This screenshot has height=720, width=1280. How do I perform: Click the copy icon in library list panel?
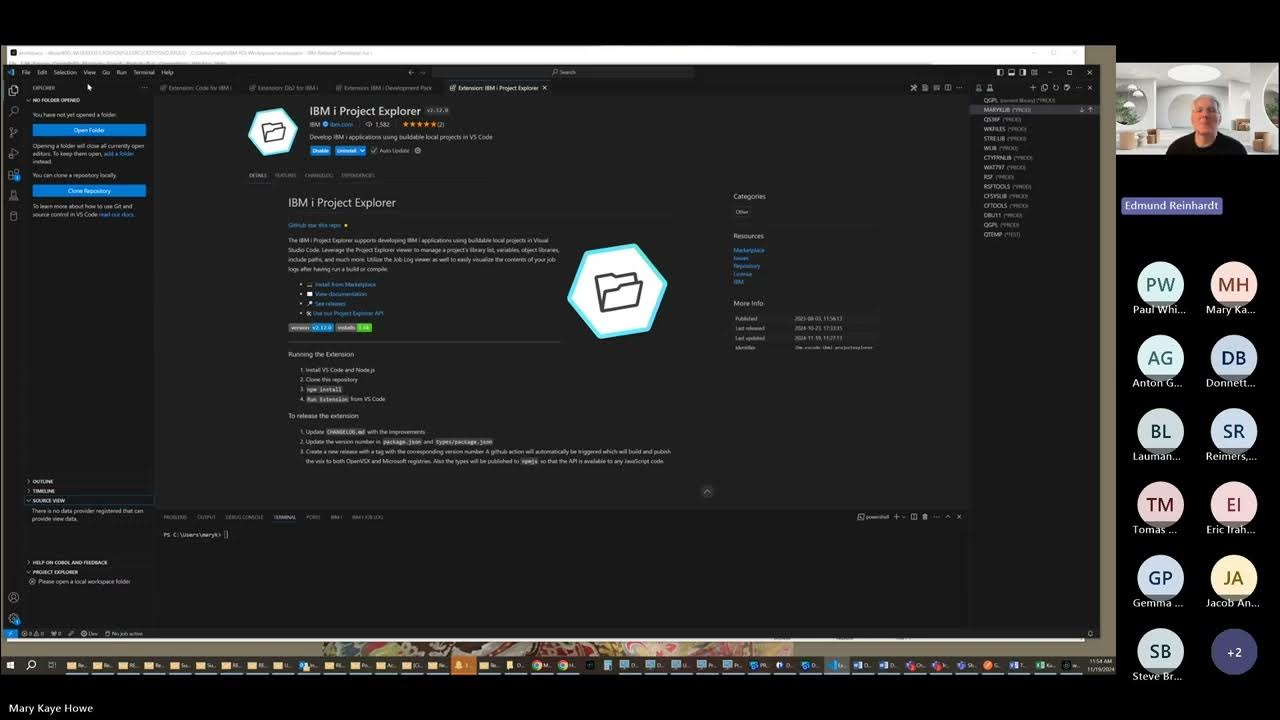(x=1044, y=88)
